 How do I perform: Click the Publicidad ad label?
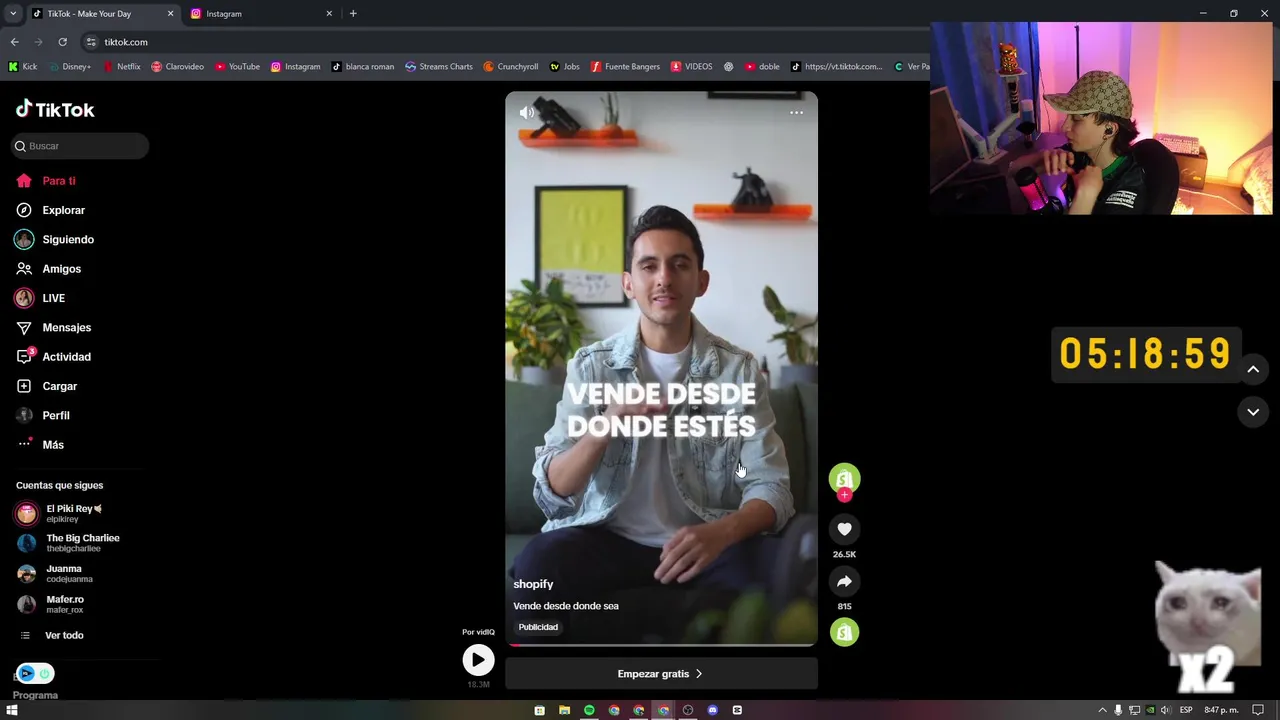tap(538, 627)
